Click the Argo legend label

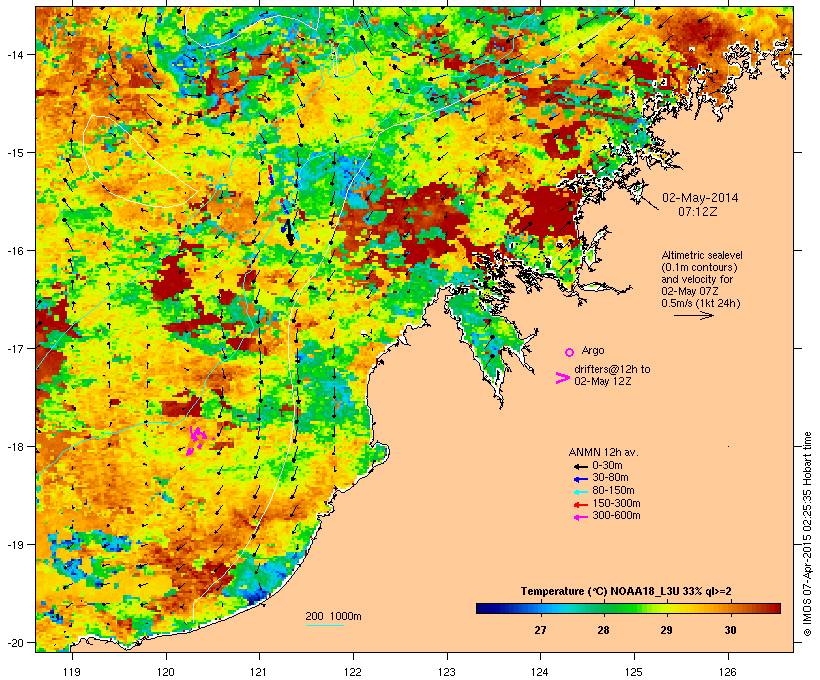(x=593, y=350)
